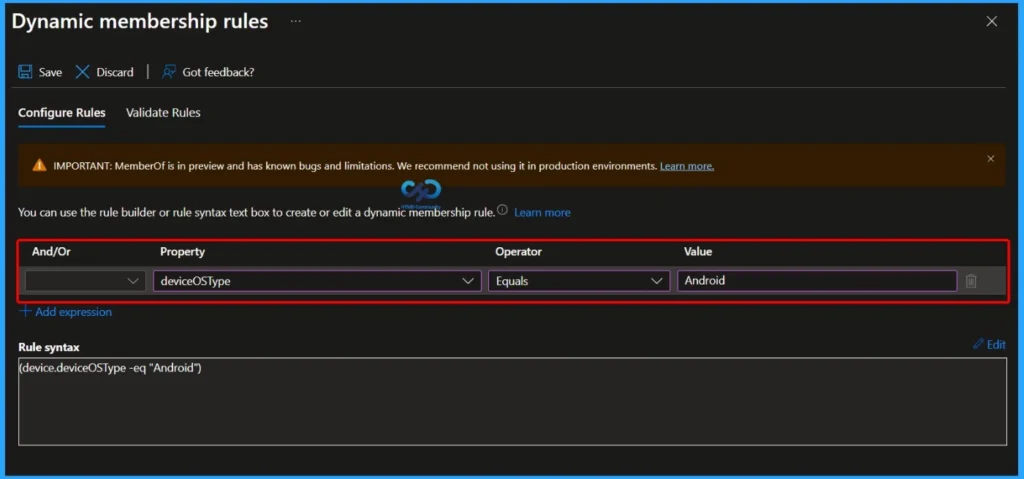Click the warning triangle icon

pos(39,165)
